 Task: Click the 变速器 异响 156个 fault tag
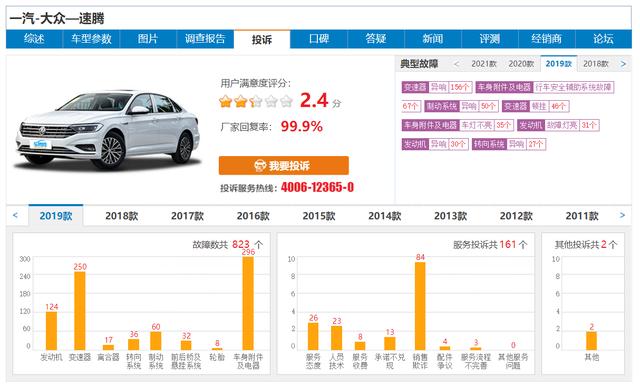pyautogui.click(x=437, y=87)
